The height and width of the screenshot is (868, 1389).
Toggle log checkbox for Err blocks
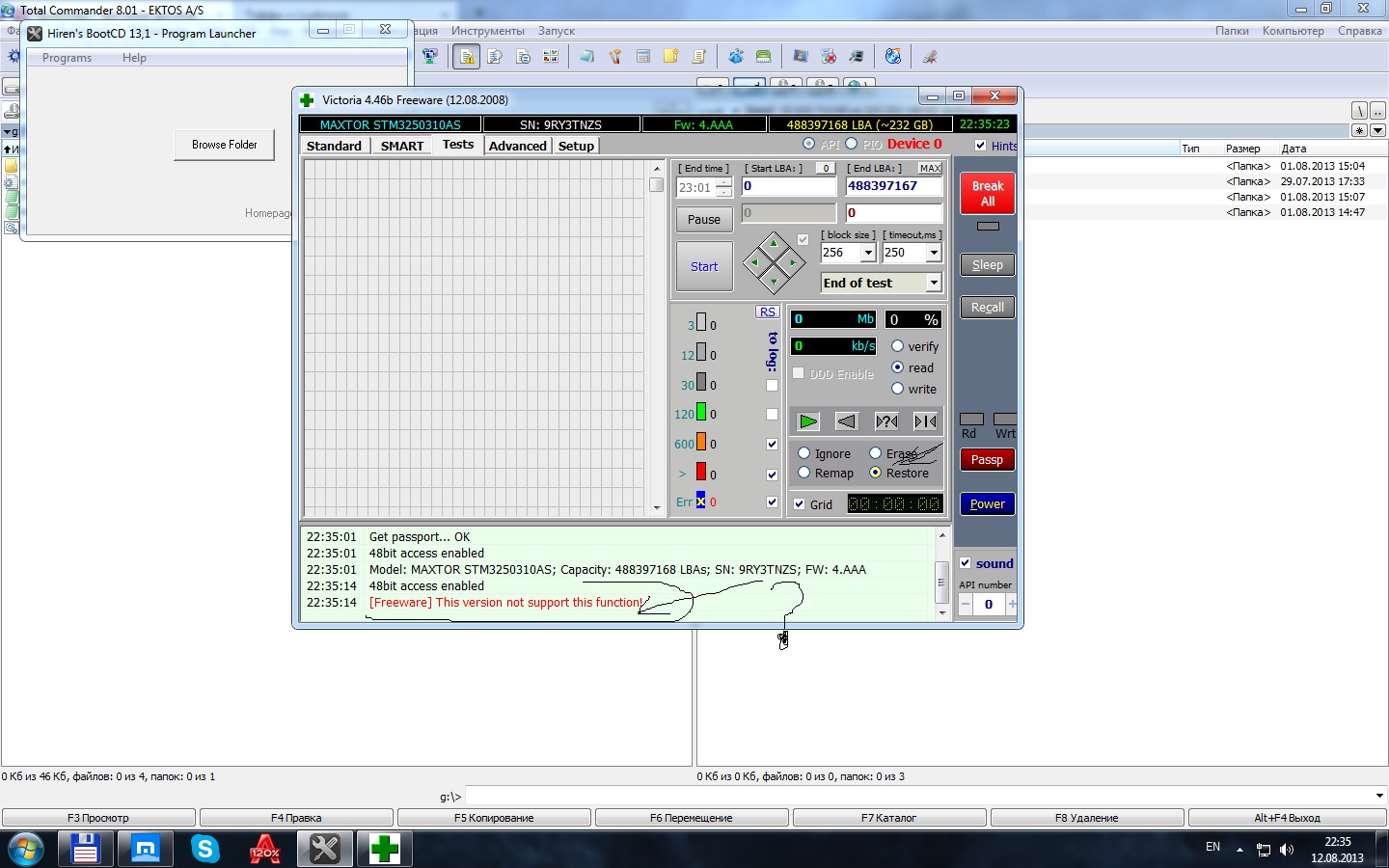[772, 502]
